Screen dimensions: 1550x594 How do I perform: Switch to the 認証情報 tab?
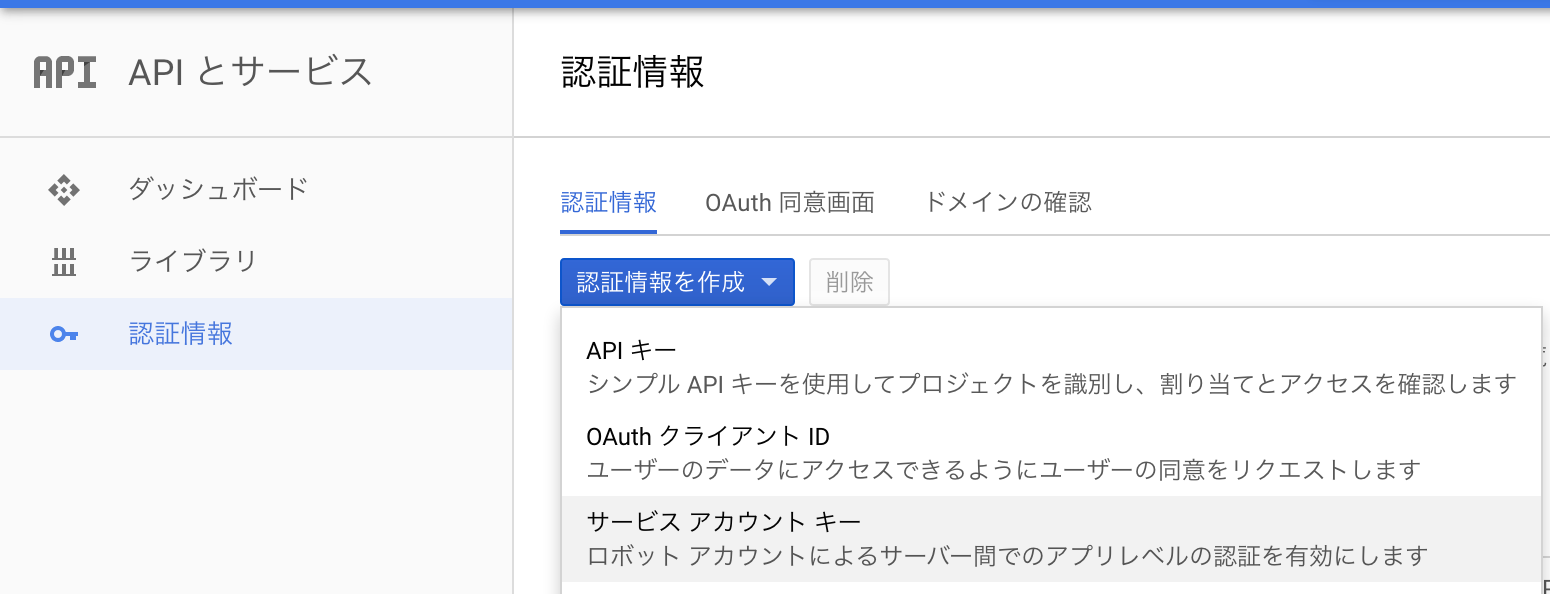608,203
